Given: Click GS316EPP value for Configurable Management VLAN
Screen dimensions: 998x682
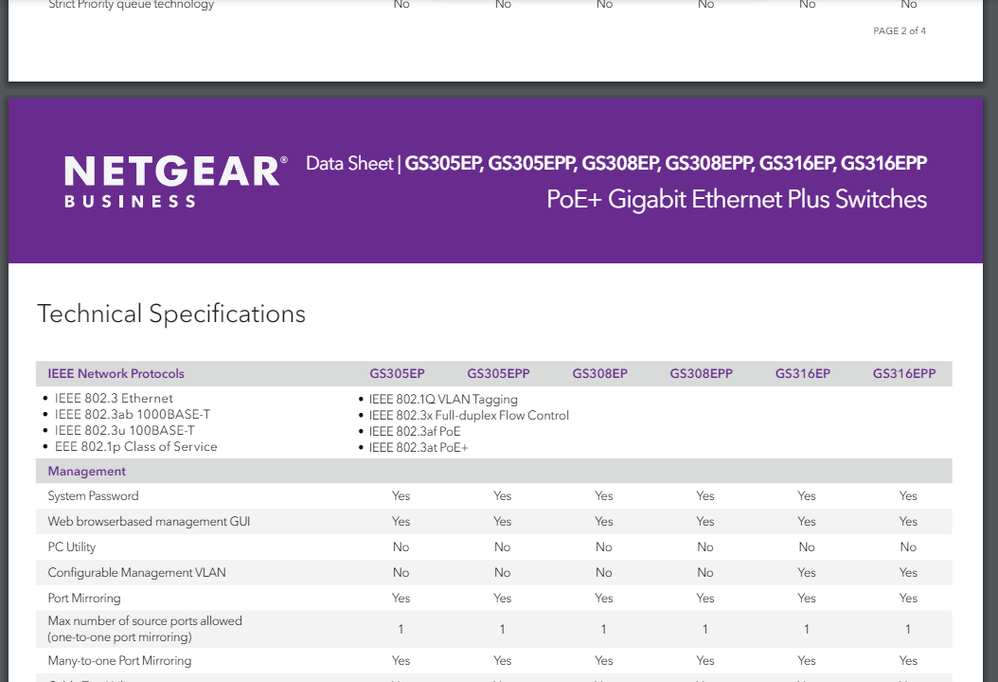Looking at the screenshot, I should click(x=908, y=573).
